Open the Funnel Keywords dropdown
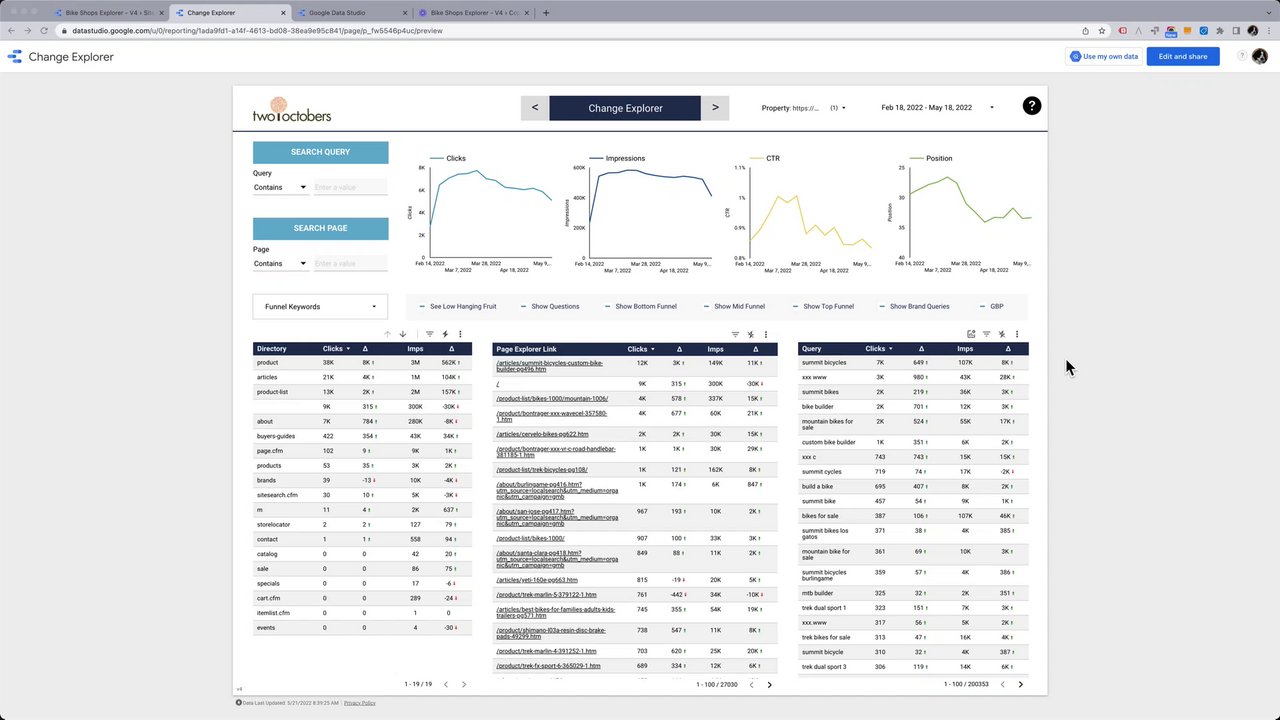The width and height of the screenshot is (1280, 720). click(x=320, y=307)
